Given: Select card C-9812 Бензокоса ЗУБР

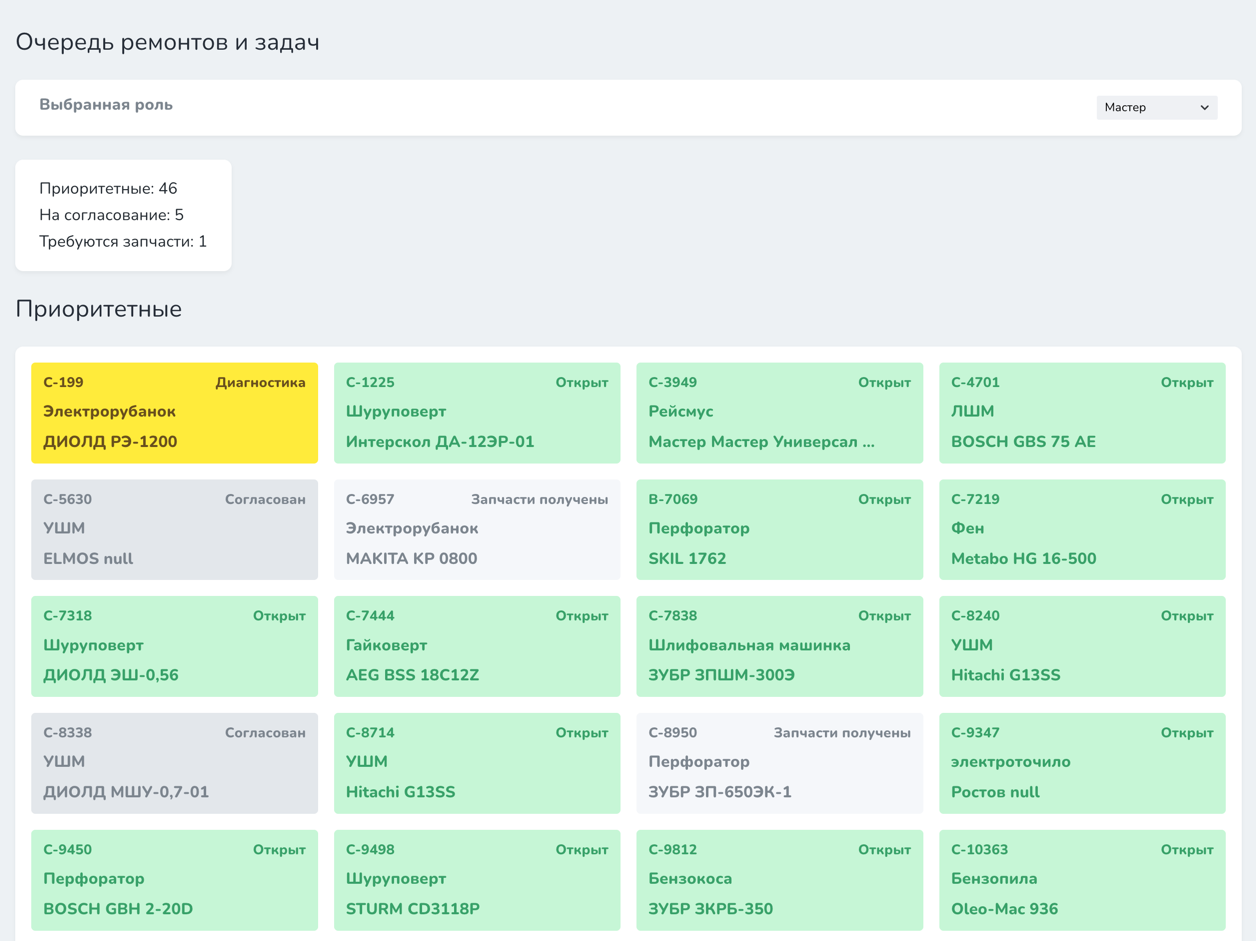Looking at the screenshot, I should click(779, 880).
